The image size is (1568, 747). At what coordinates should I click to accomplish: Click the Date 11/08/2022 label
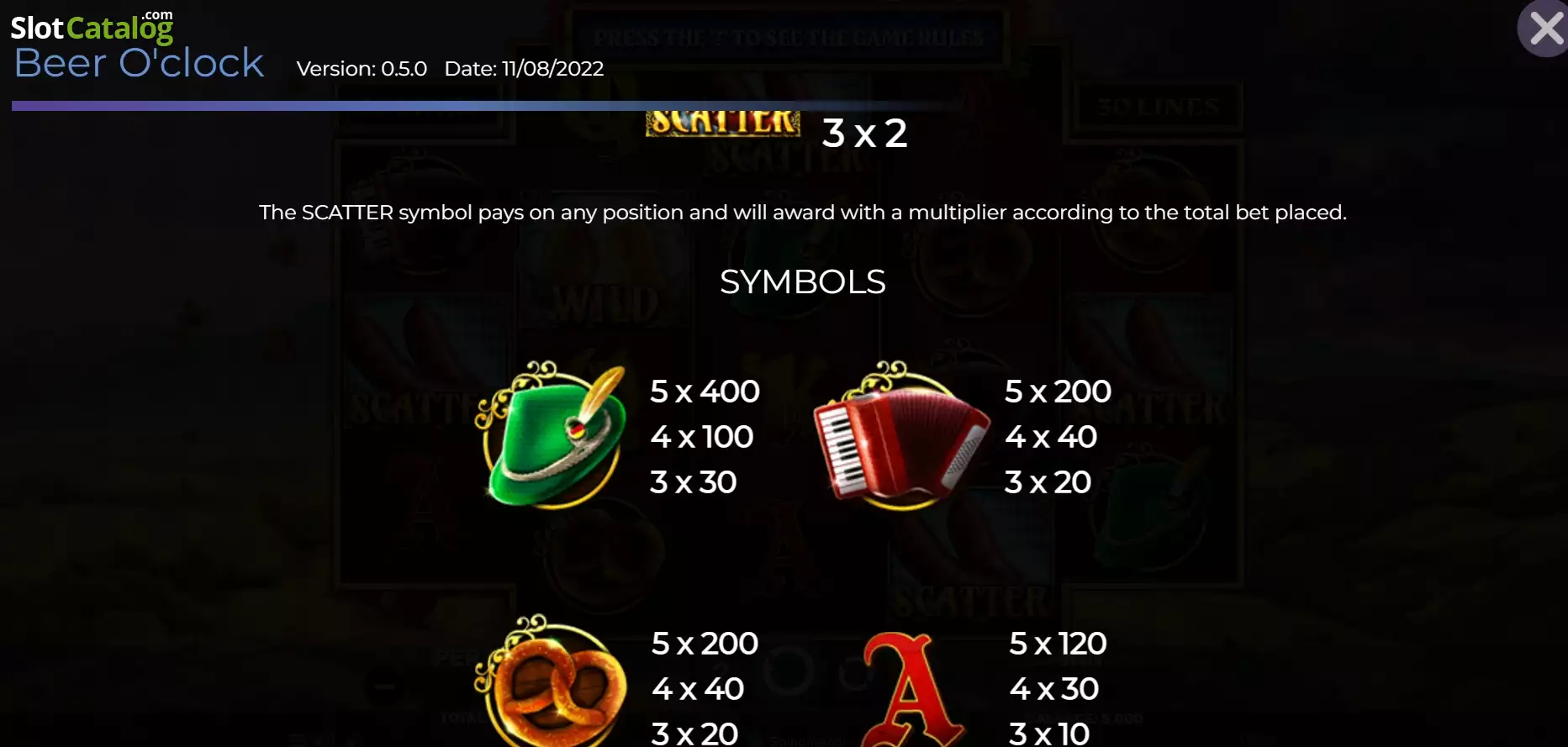point(524,69)
